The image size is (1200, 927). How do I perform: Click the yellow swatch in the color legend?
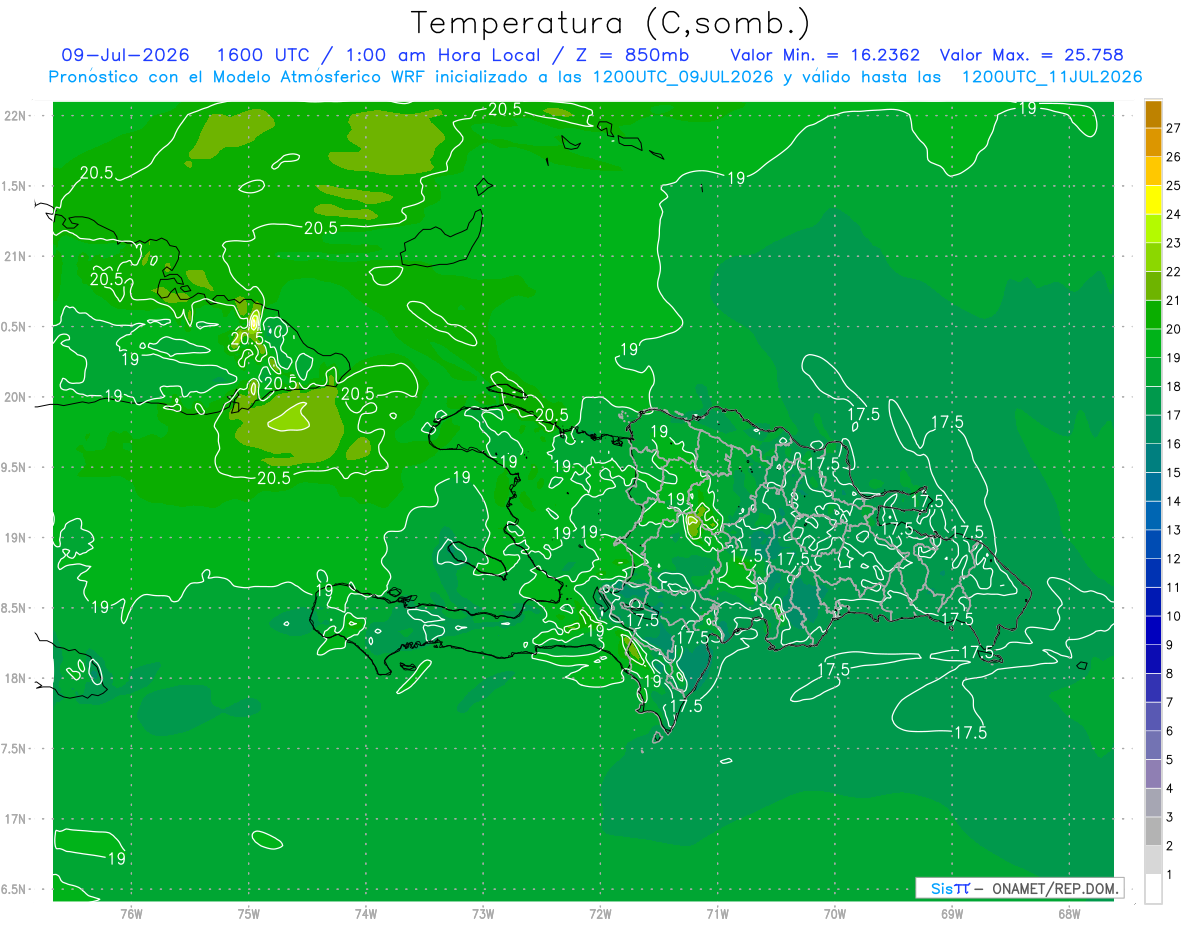[1153, 199]
